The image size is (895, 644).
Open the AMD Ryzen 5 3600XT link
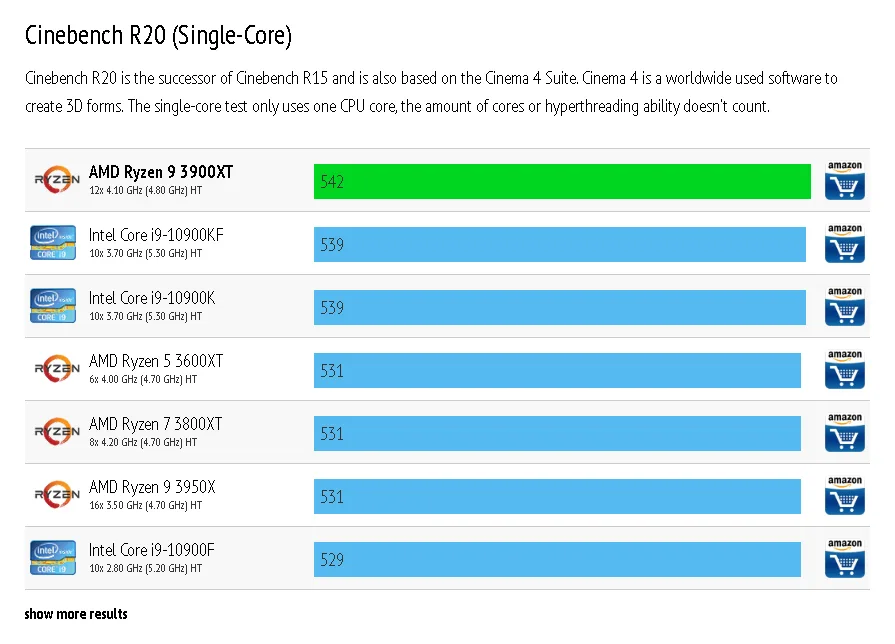[x=156, y=361]
